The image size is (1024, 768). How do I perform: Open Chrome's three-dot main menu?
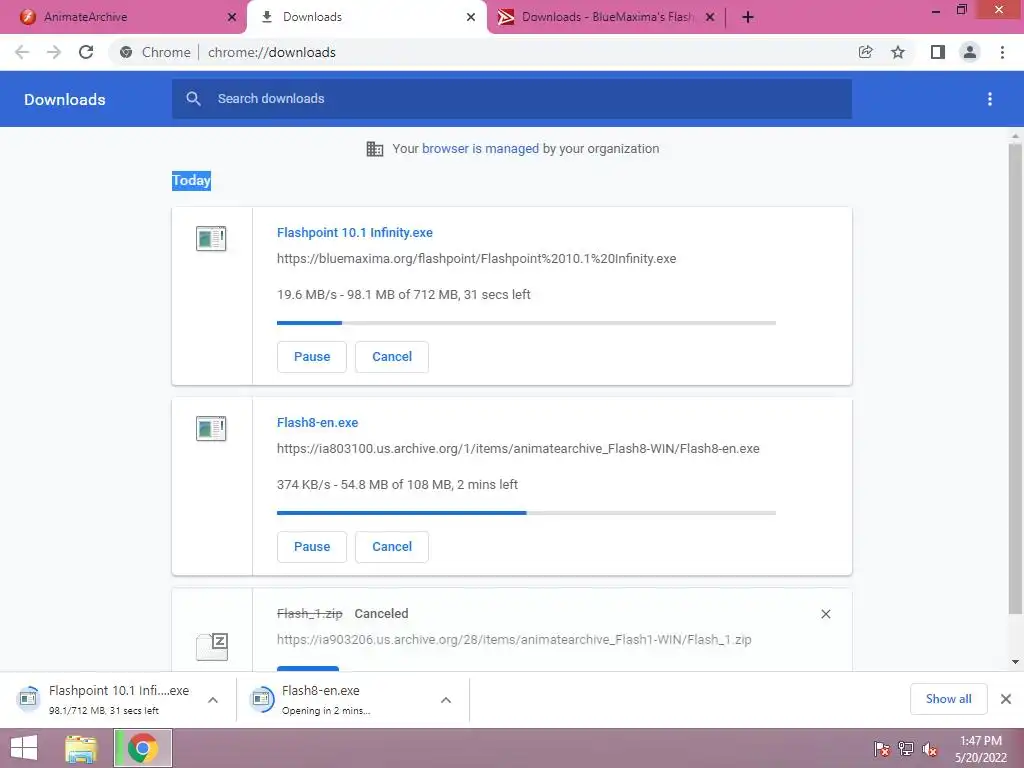1002,52
